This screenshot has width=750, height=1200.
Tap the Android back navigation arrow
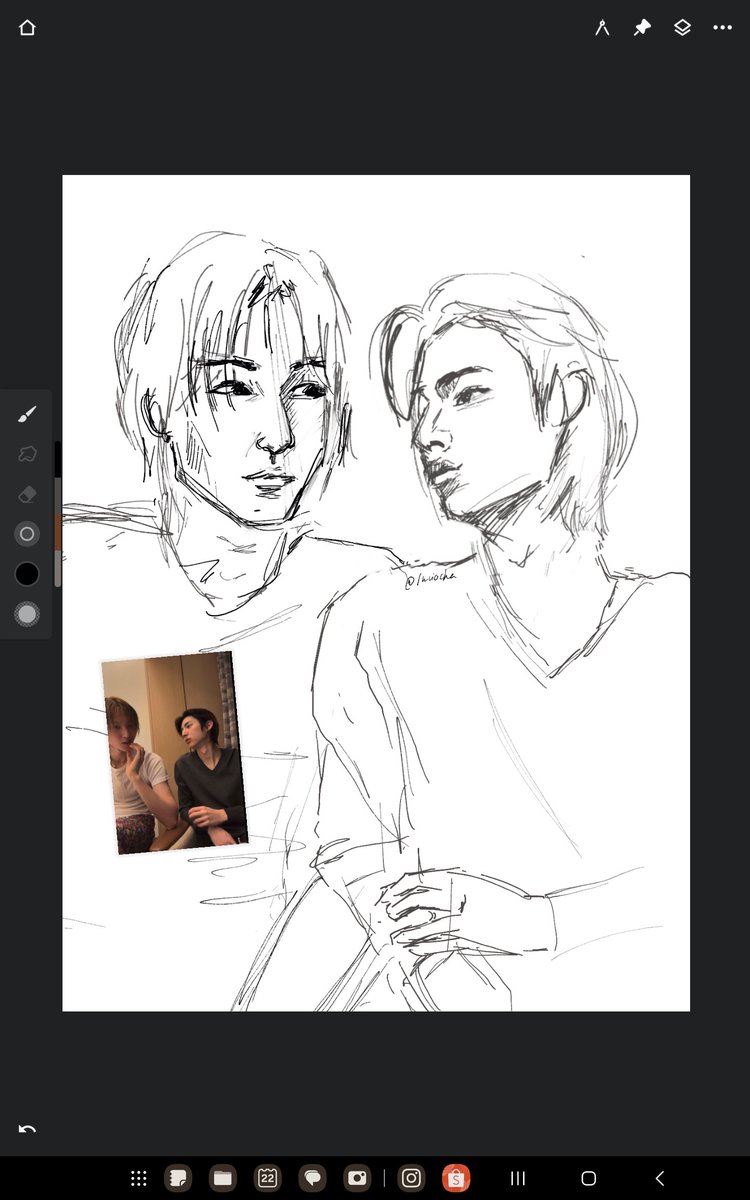(x=659, y=1178)
